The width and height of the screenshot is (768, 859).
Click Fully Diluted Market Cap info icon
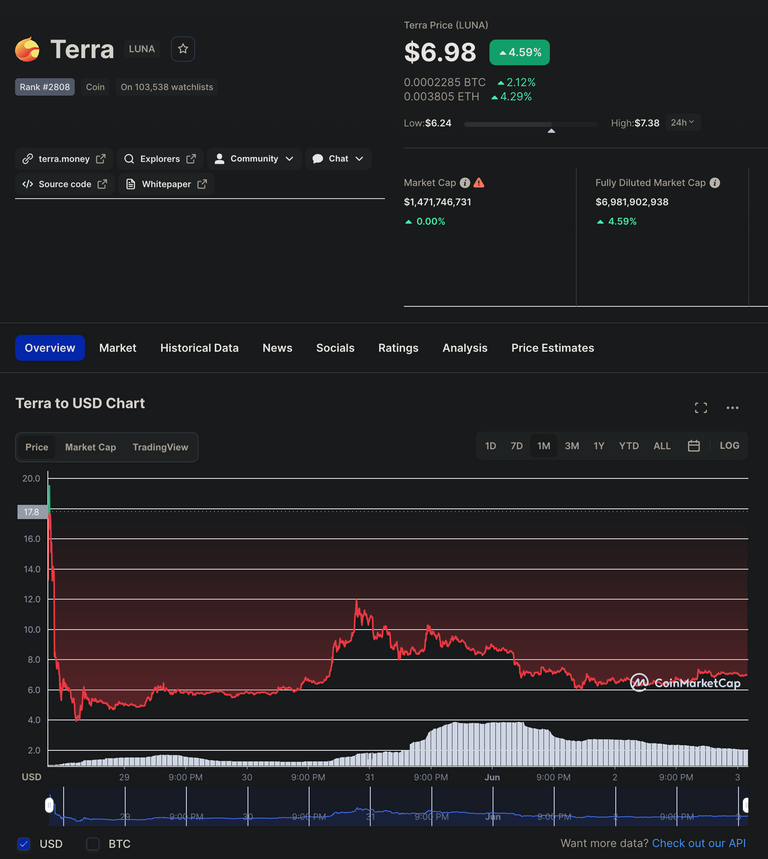(715, 182)
